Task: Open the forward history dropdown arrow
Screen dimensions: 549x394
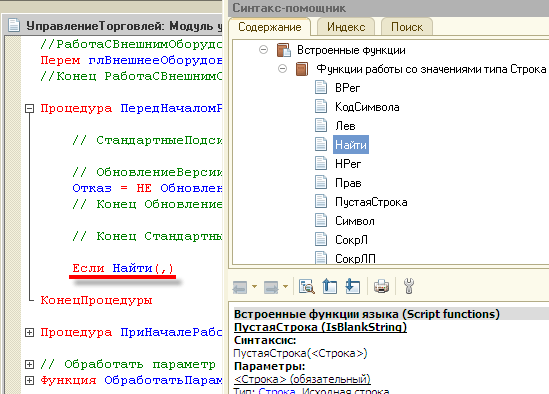Action: coord(285,287)
